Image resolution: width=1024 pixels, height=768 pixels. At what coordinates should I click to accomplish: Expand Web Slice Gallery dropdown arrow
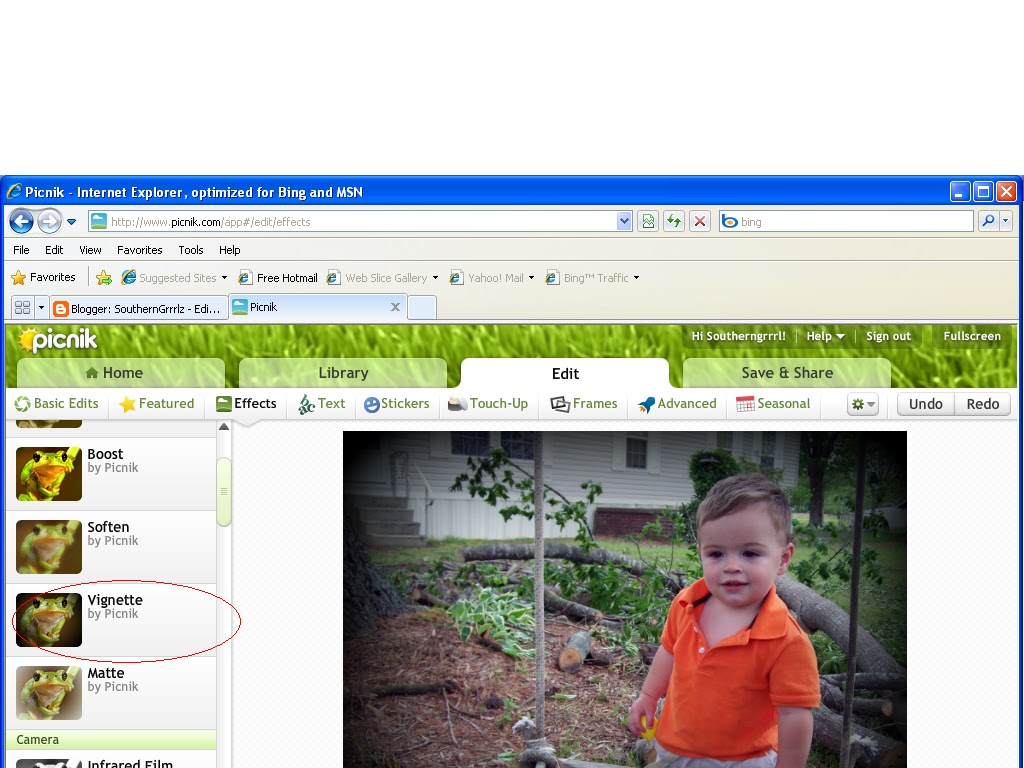coord(435,278)
